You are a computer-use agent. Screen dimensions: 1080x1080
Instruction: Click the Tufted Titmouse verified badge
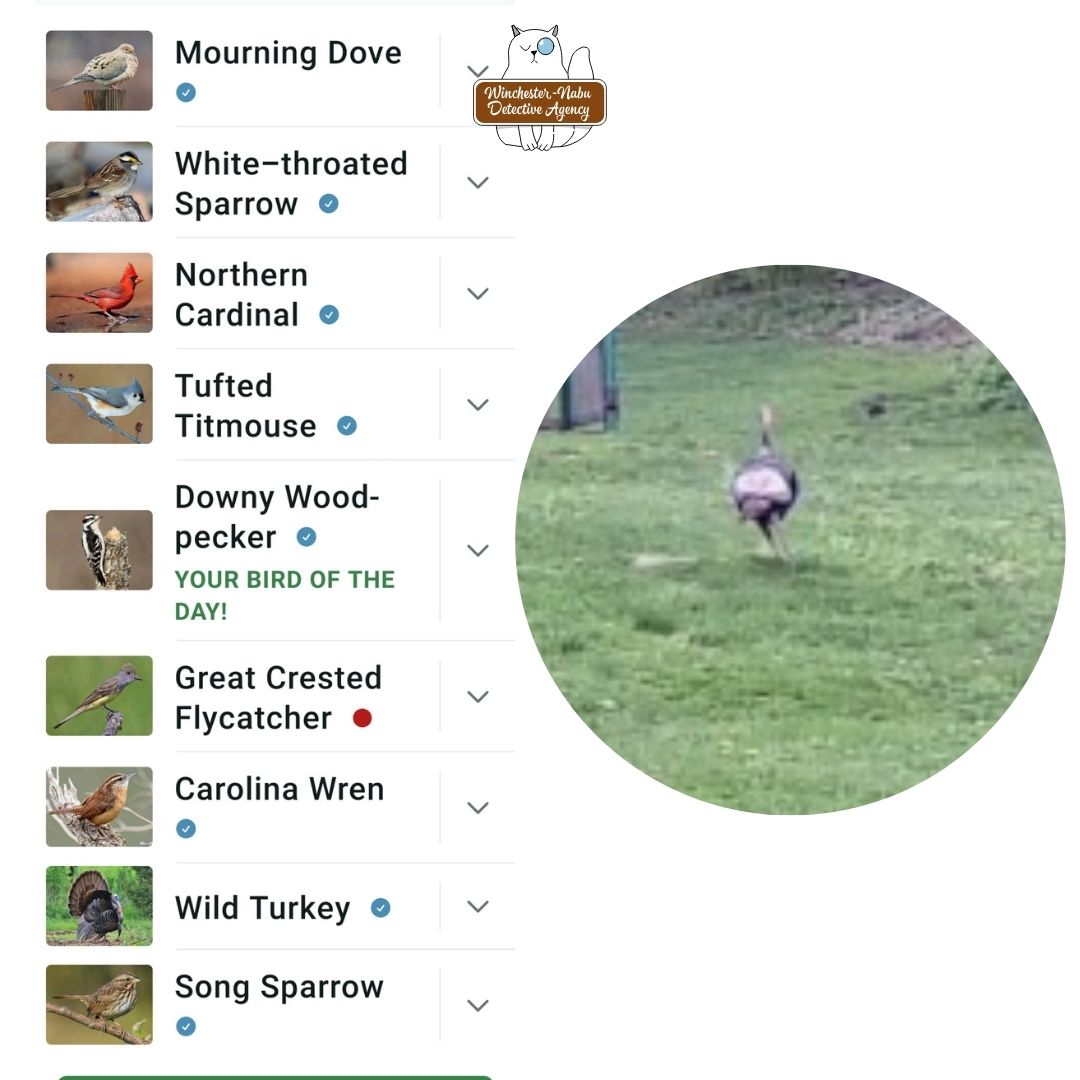click(x=347, y=426)
